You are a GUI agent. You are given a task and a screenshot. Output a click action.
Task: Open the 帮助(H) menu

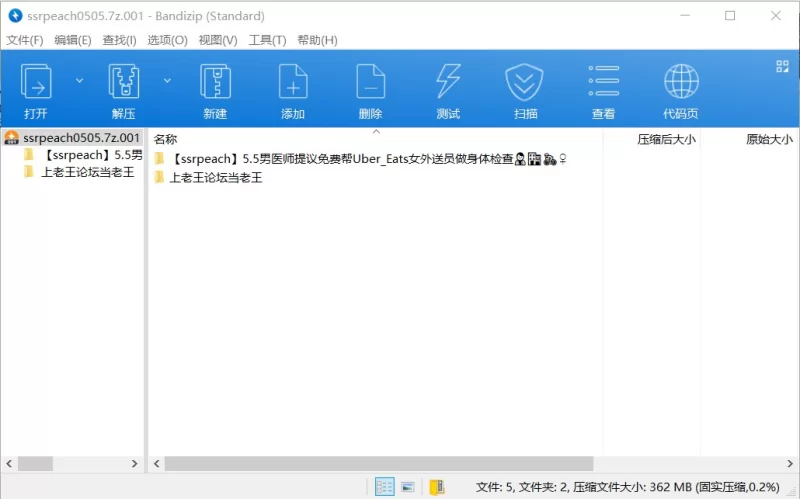click(317, 40)
